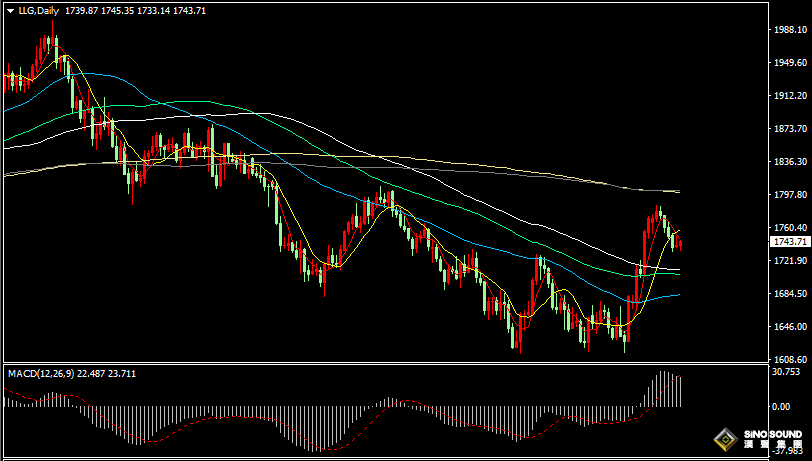This screenshot has height=461, width=812.
Task: Select the 1684.50 price axis label
Action: [x=790, y=294]
